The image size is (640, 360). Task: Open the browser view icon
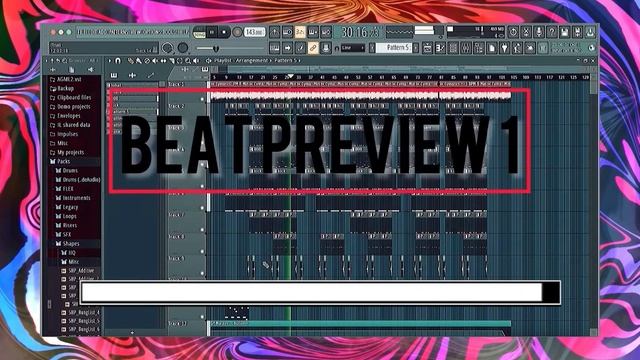[479, 48]
